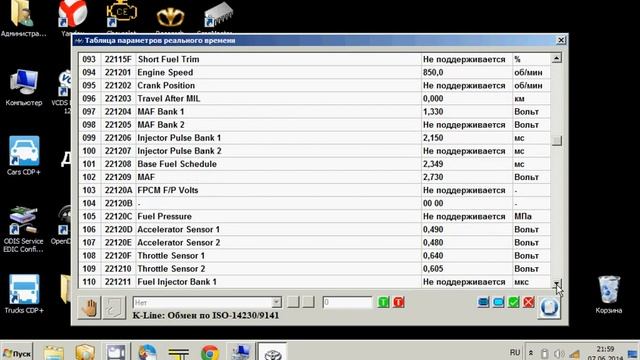640x360 pixels.
Task: Click the numeric input field showing 0
Action: tap(347, 302)
